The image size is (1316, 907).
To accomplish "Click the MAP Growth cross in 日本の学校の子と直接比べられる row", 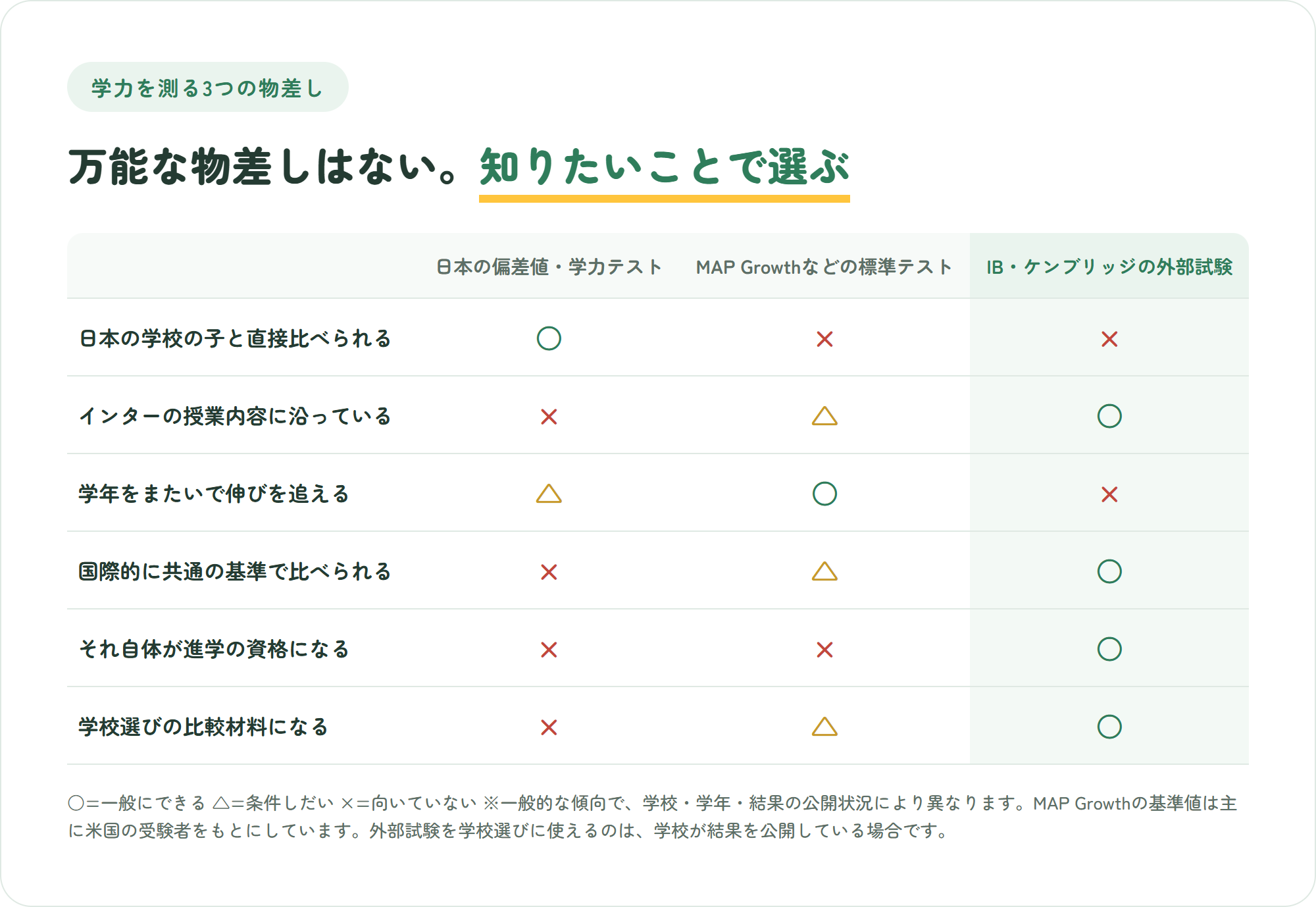I will 824,339.
